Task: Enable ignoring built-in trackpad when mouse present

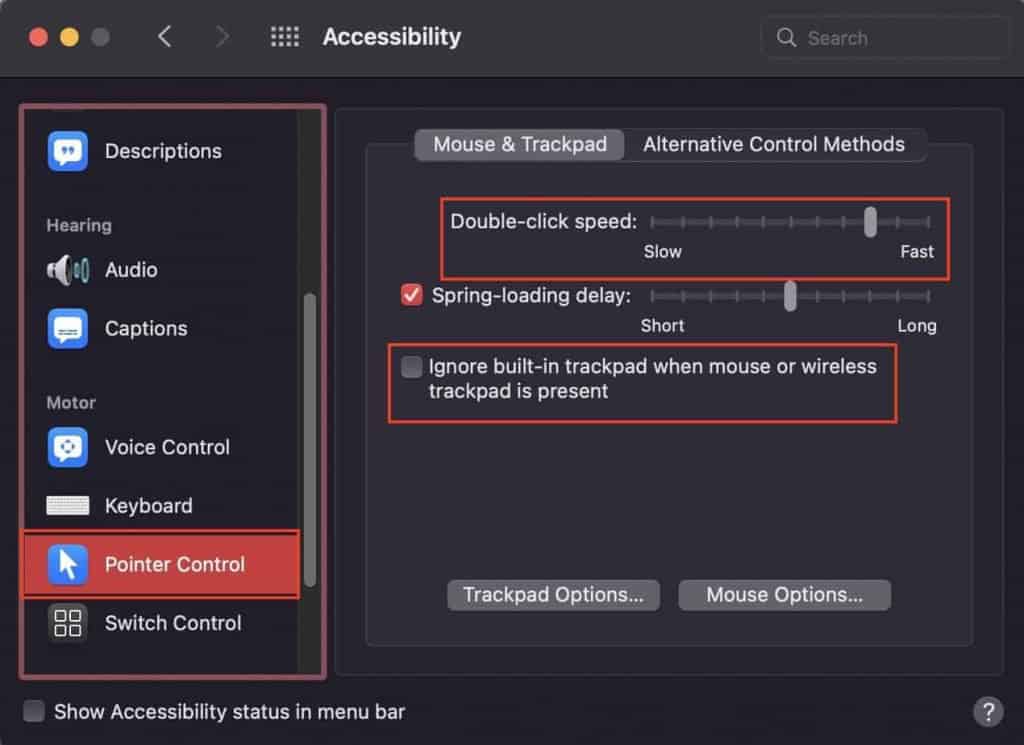Action: (411, 367)
